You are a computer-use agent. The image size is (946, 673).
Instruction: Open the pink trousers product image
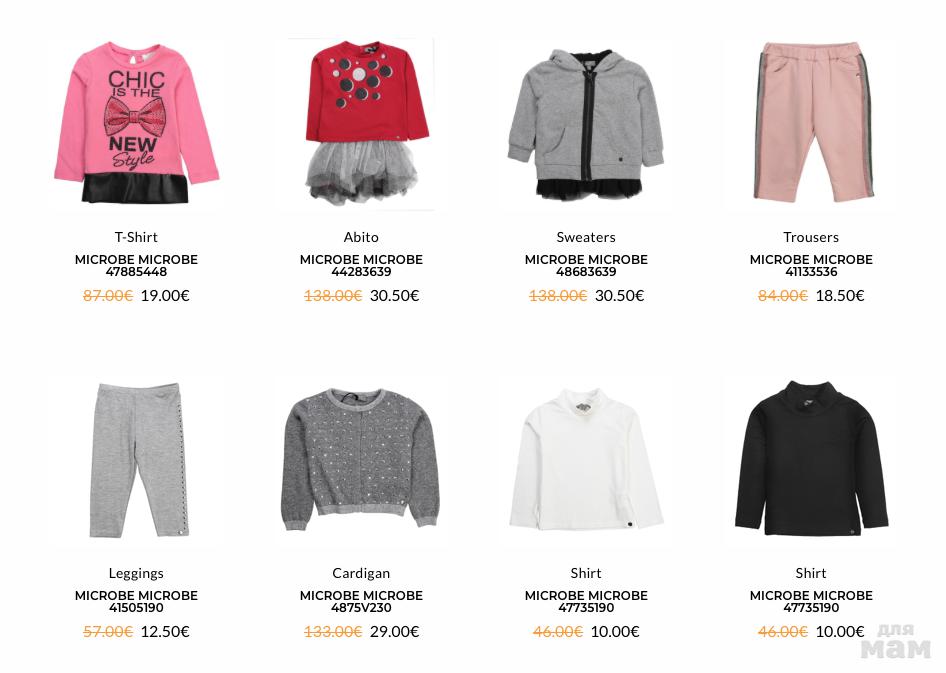(811, 121)
